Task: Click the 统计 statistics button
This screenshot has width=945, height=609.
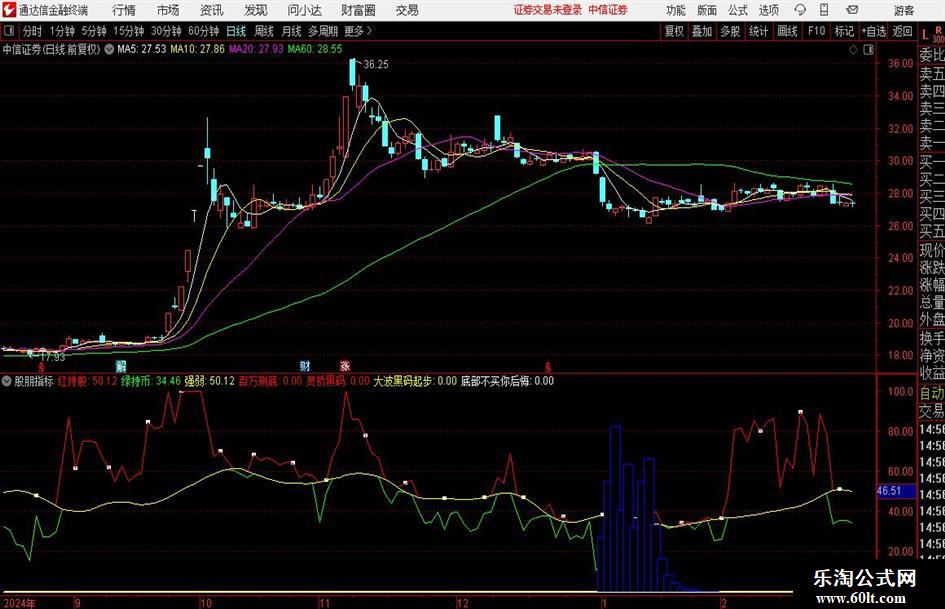Action: pos(758,31)
